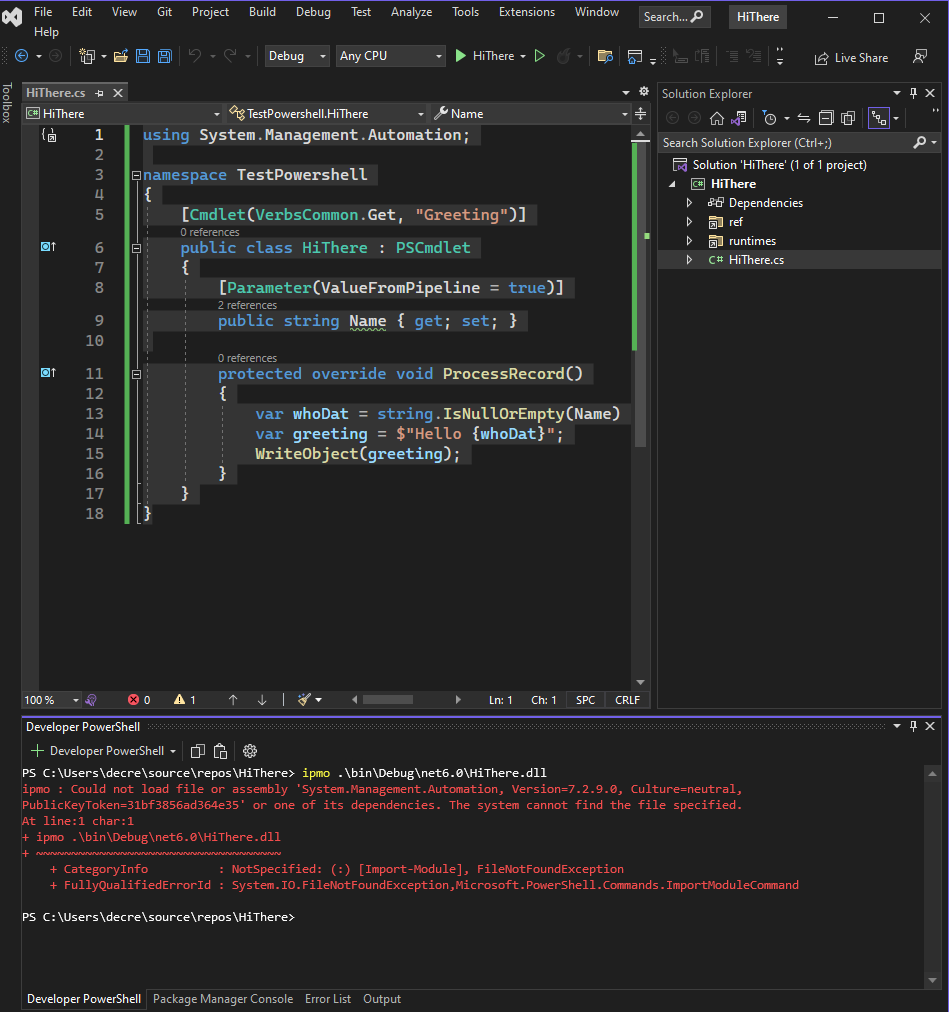
Task: Run Code Cleanup via the broom status bar icon
Action: [x=306, y=699]
